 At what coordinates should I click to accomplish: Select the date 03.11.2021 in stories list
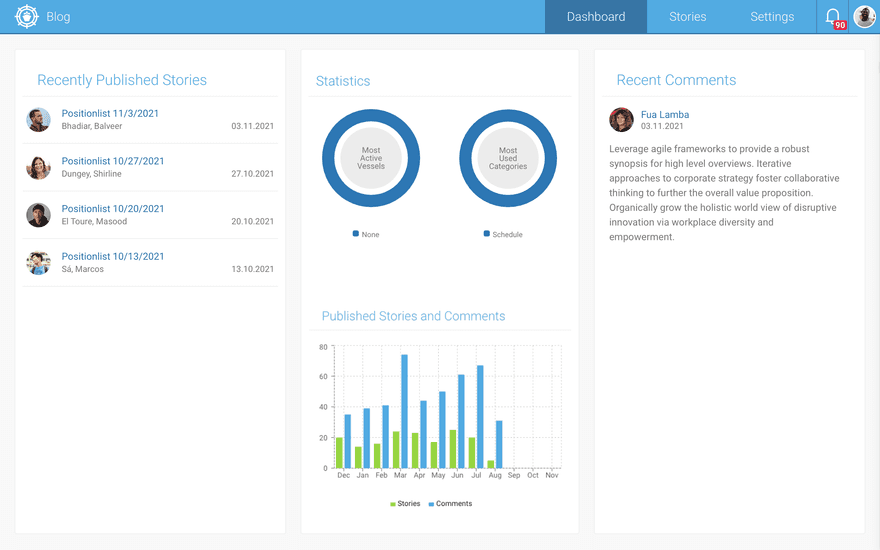coord(253,126)
